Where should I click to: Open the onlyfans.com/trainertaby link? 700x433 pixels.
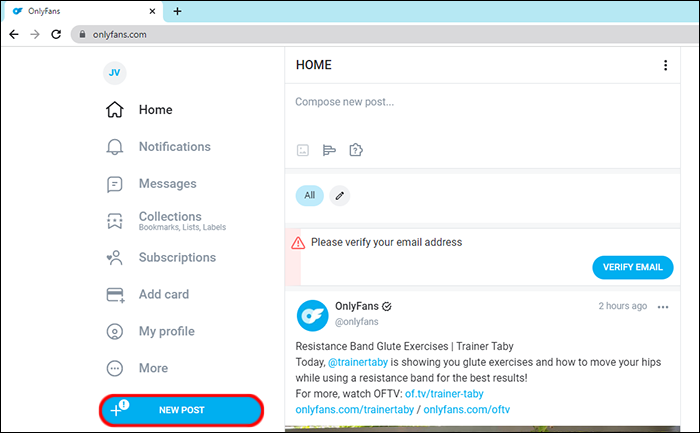[354, 409]
